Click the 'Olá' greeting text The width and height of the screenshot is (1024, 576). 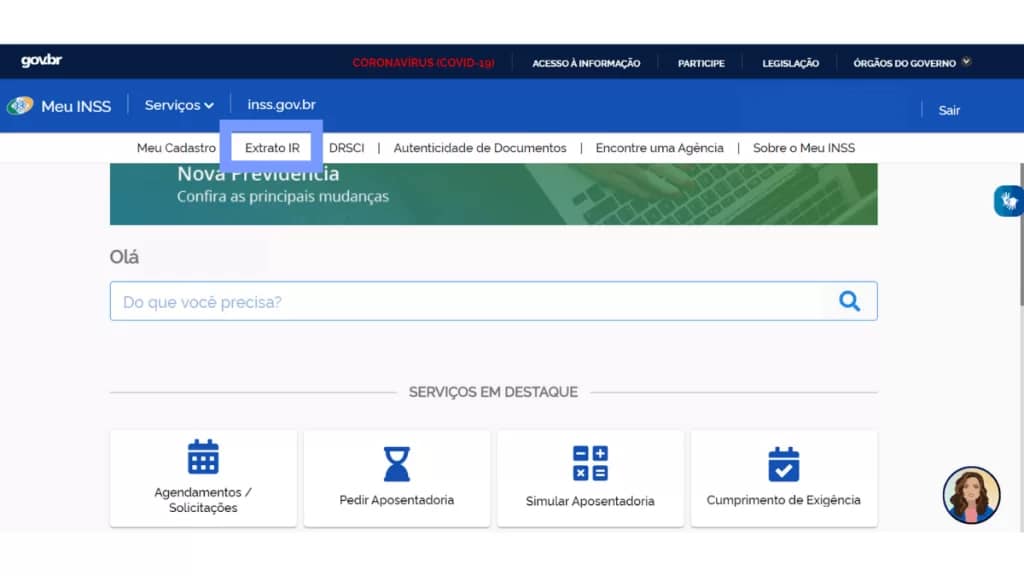pos(124,257)
